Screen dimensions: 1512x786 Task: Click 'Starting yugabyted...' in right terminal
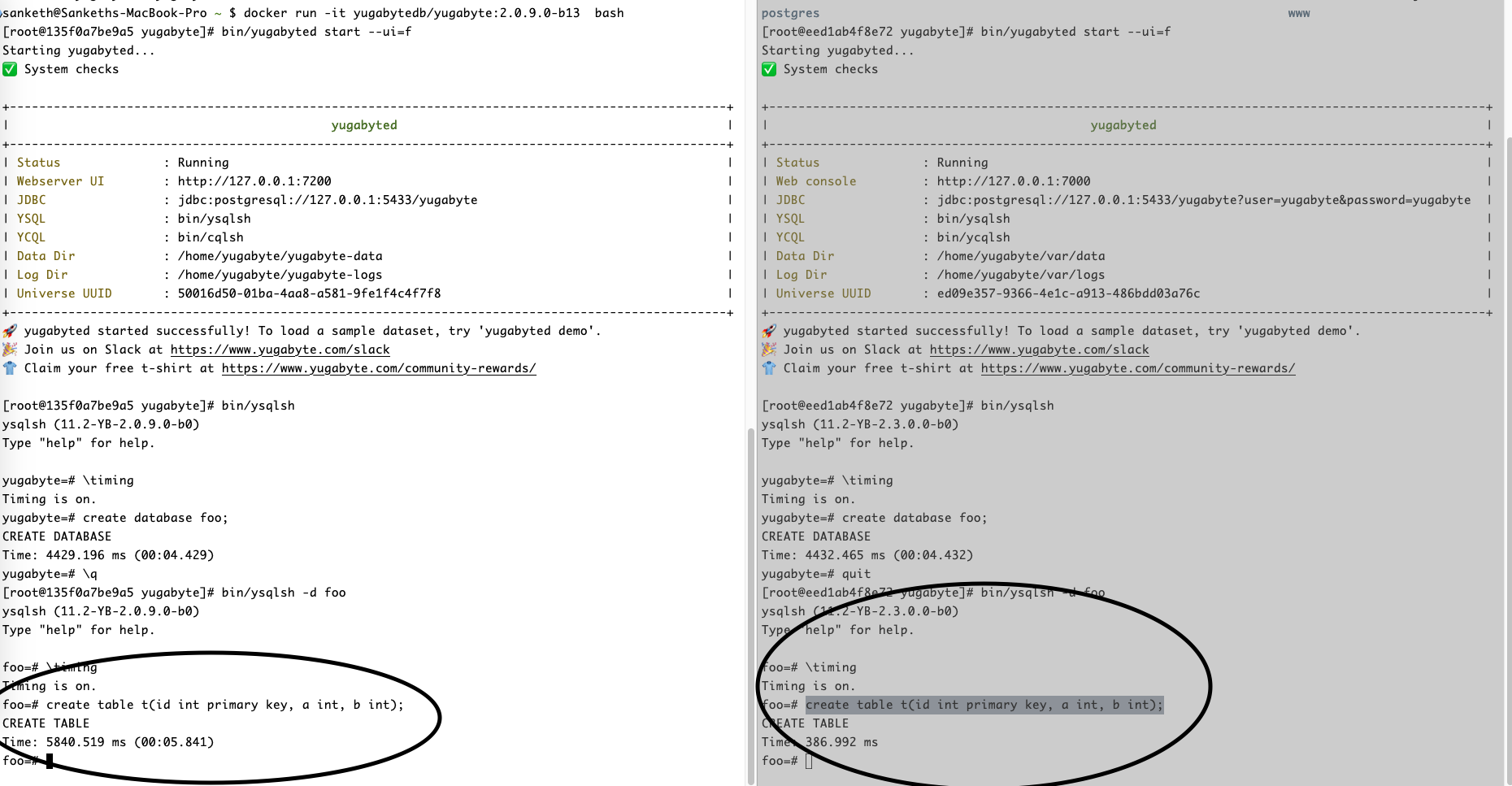[x=838, y=50]
